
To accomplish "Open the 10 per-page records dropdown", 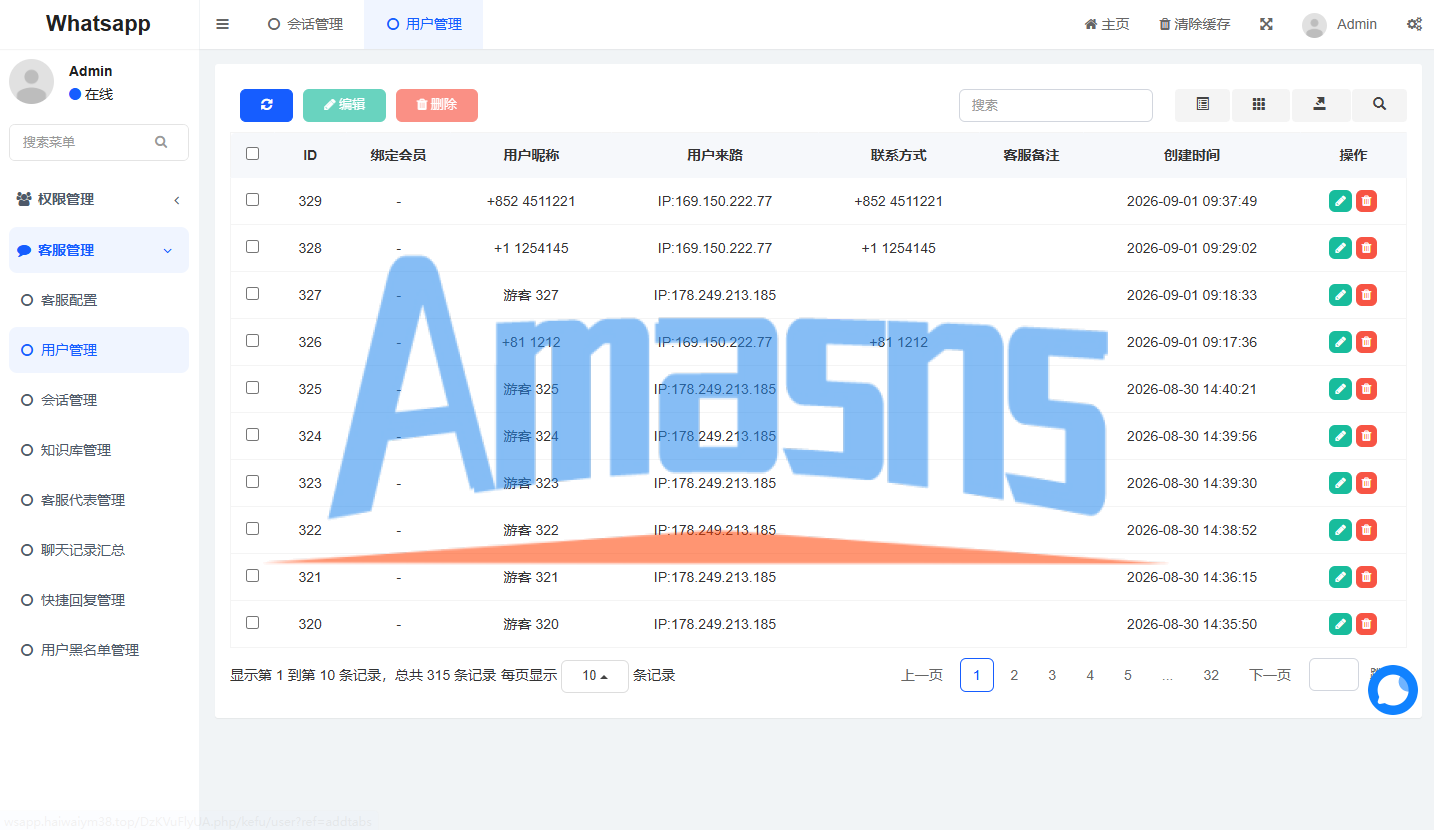I will 595,676.
